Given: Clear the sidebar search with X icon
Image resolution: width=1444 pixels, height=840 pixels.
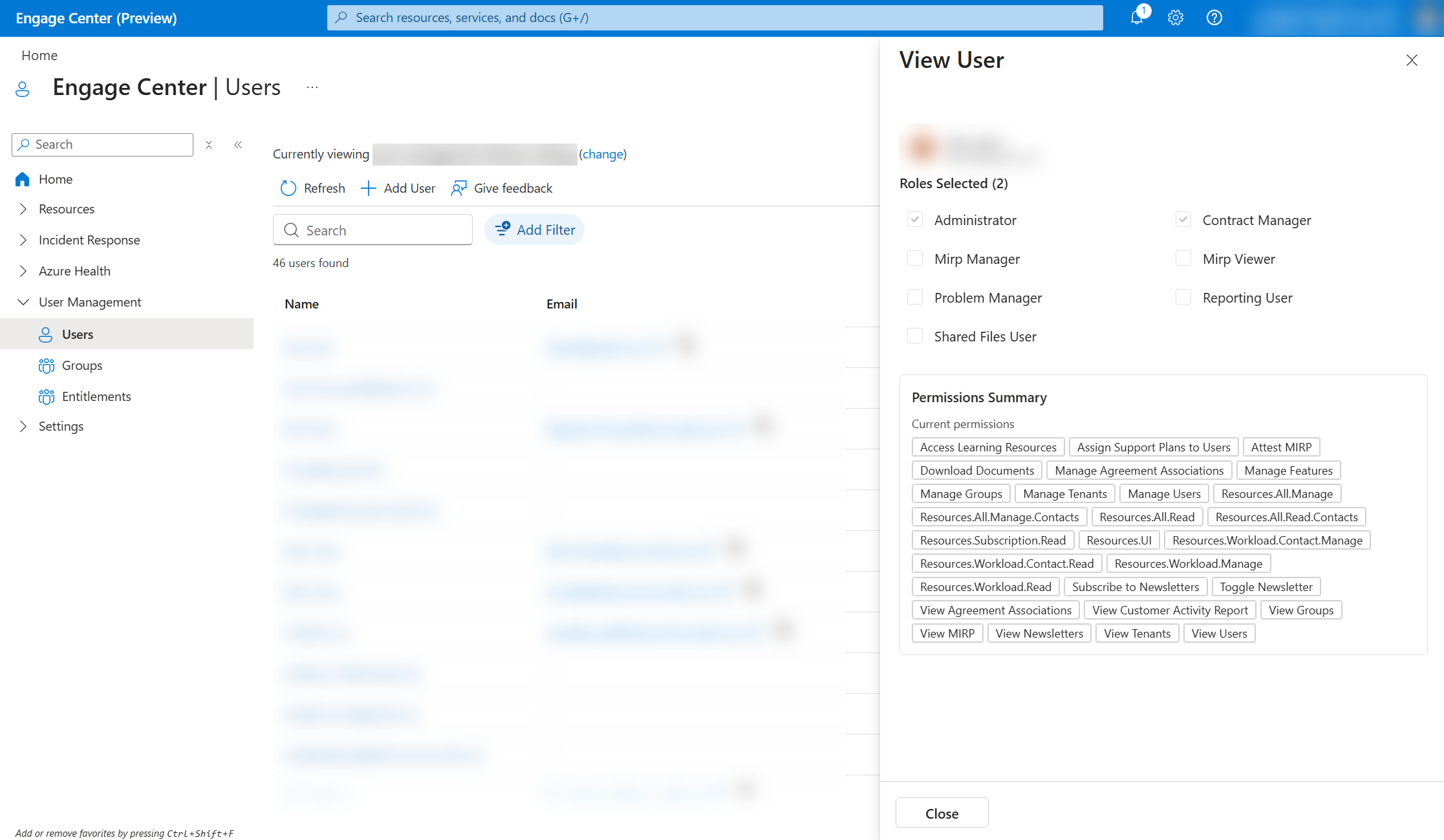Looking at the screenshot, I should pos(209,145).
